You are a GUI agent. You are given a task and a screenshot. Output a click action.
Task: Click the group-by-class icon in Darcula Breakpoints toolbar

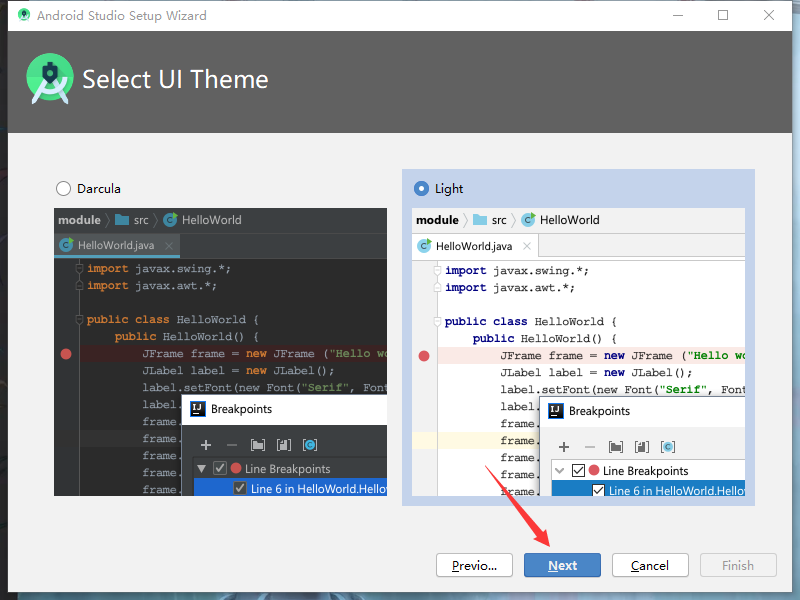310,445
